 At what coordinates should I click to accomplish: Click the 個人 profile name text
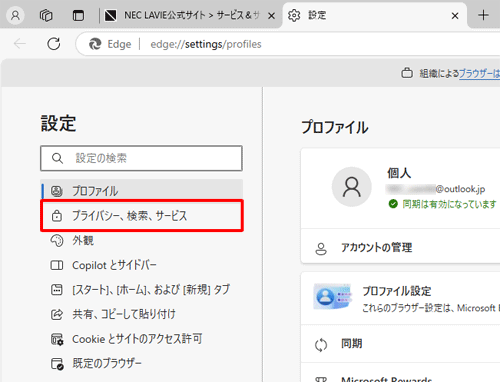pos(399,173)
